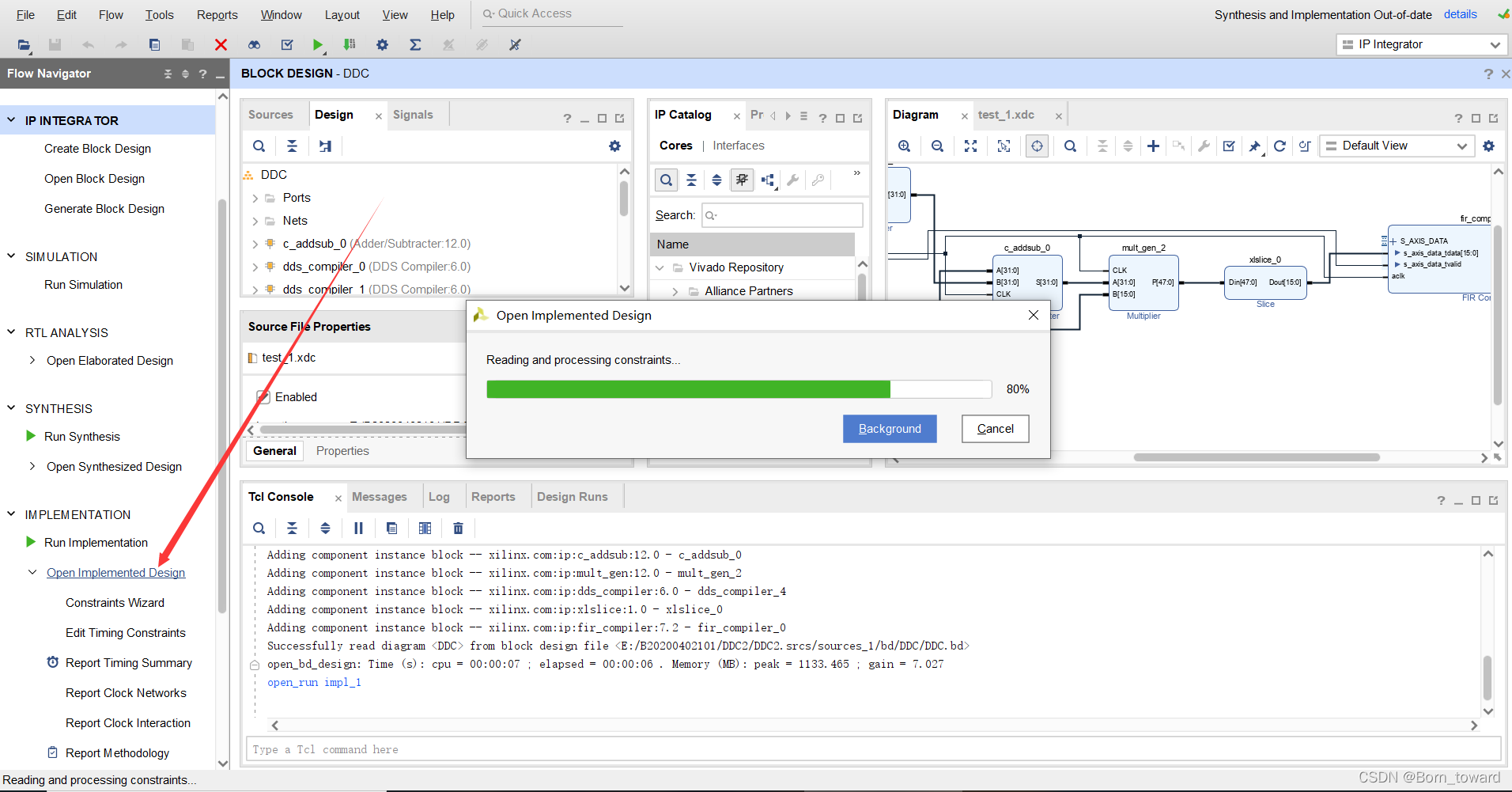Click the Sigma report toolbar icon

(415, 45)
